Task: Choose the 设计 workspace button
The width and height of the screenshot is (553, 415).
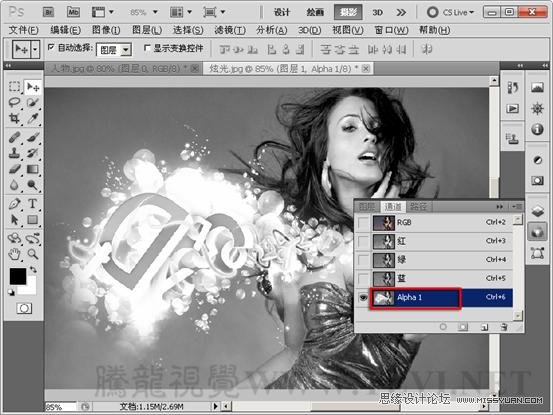Action: pos(282,12)
